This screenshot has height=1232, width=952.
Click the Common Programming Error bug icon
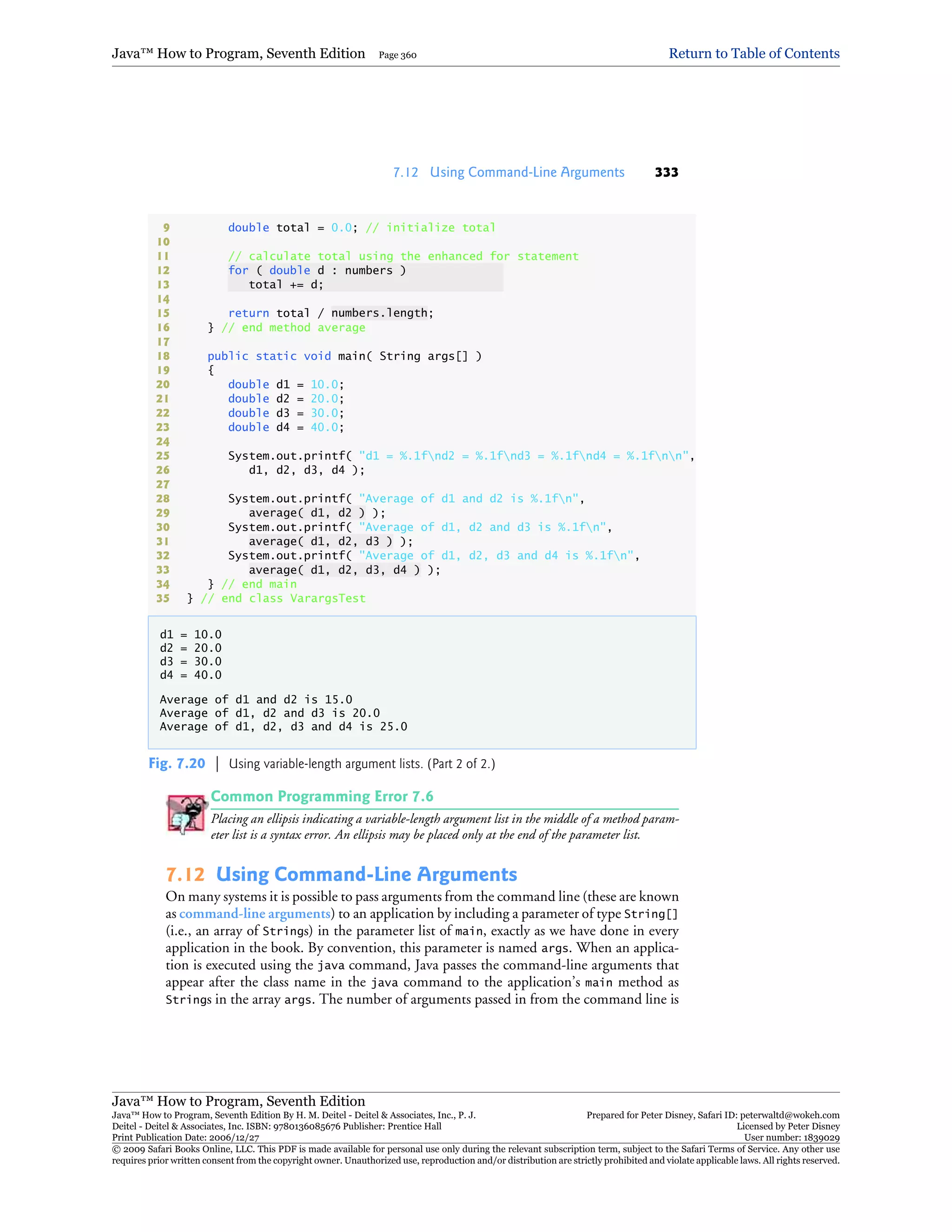pos(186,814)
